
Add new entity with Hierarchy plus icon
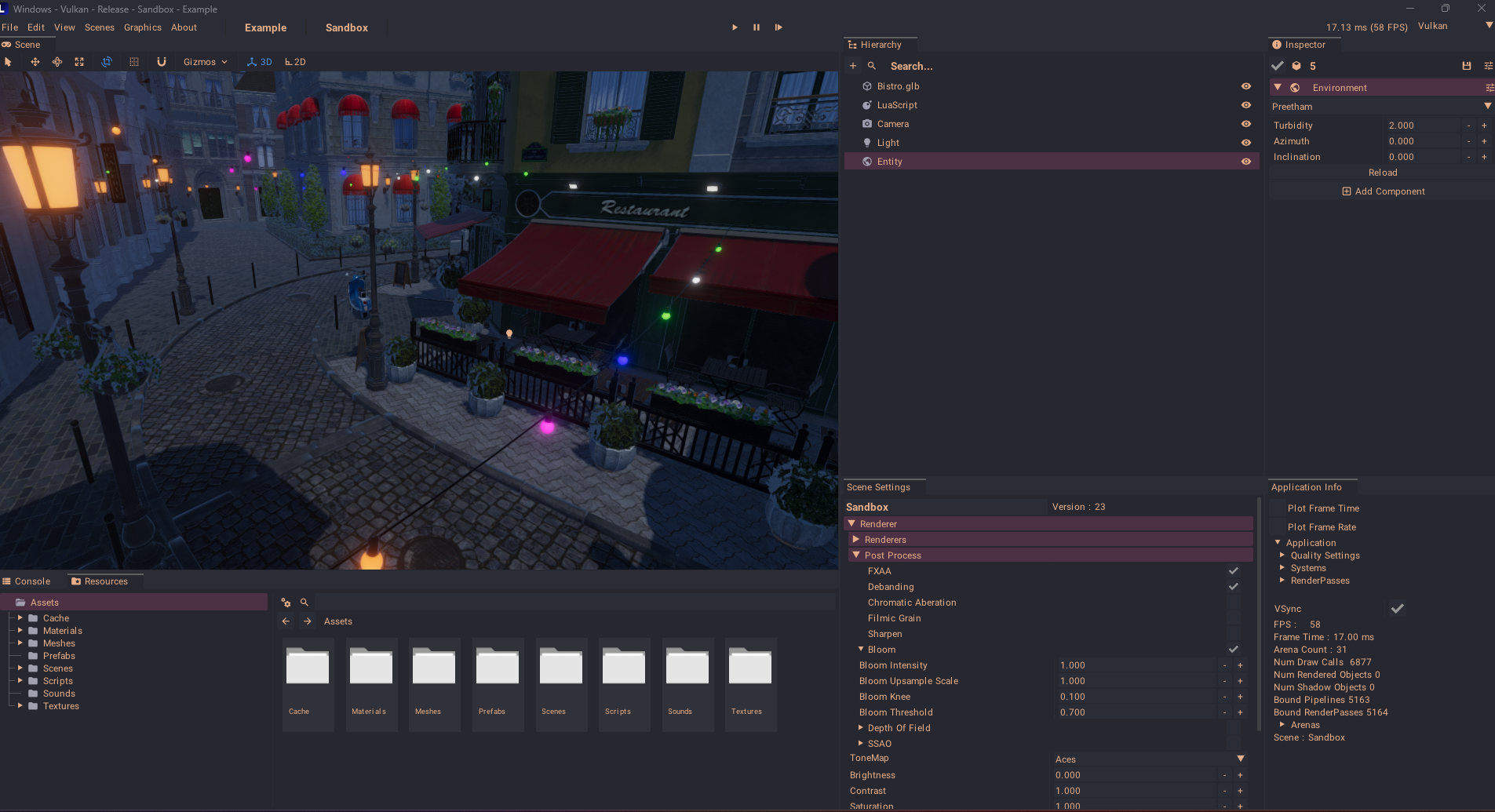(853, 66)
